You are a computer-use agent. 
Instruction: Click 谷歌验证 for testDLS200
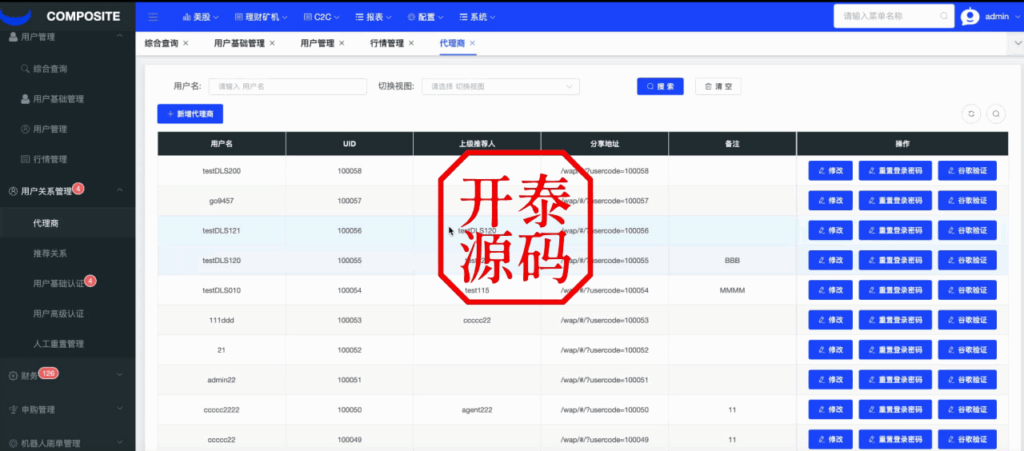point(967,171)
